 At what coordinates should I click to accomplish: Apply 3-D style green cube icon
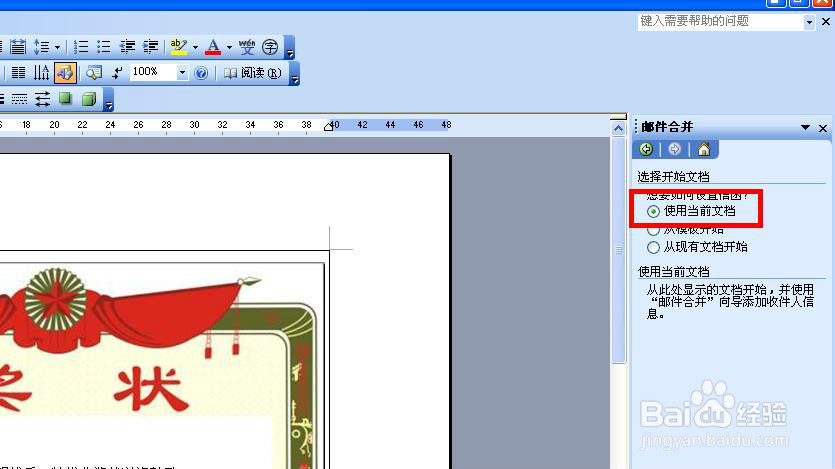tap(89, 98)
